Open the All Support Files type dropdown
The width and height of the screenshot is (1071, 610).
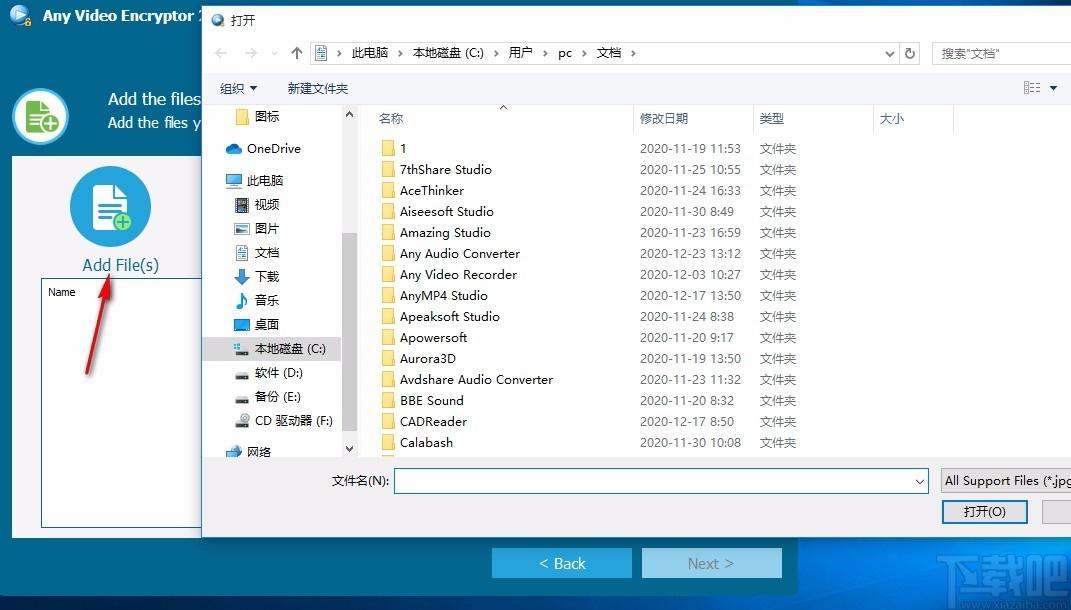(1005, 481)
